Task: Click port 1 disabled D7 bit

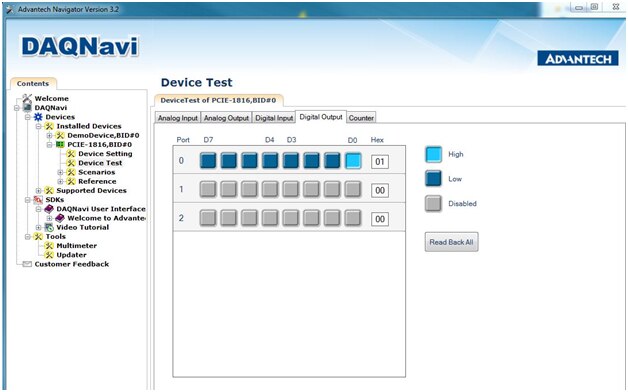Action: 208,189
